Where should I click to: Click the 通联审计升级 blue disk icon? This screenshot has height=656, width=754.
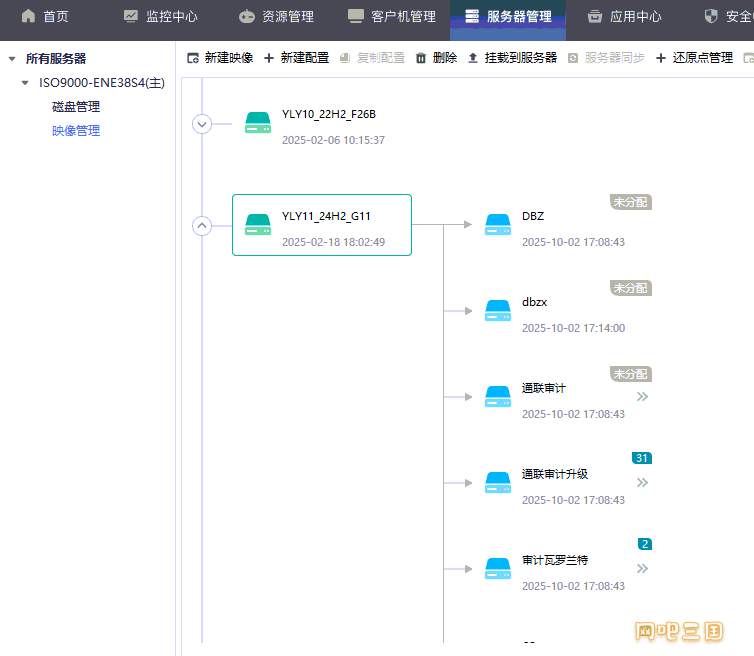(498, 483)
